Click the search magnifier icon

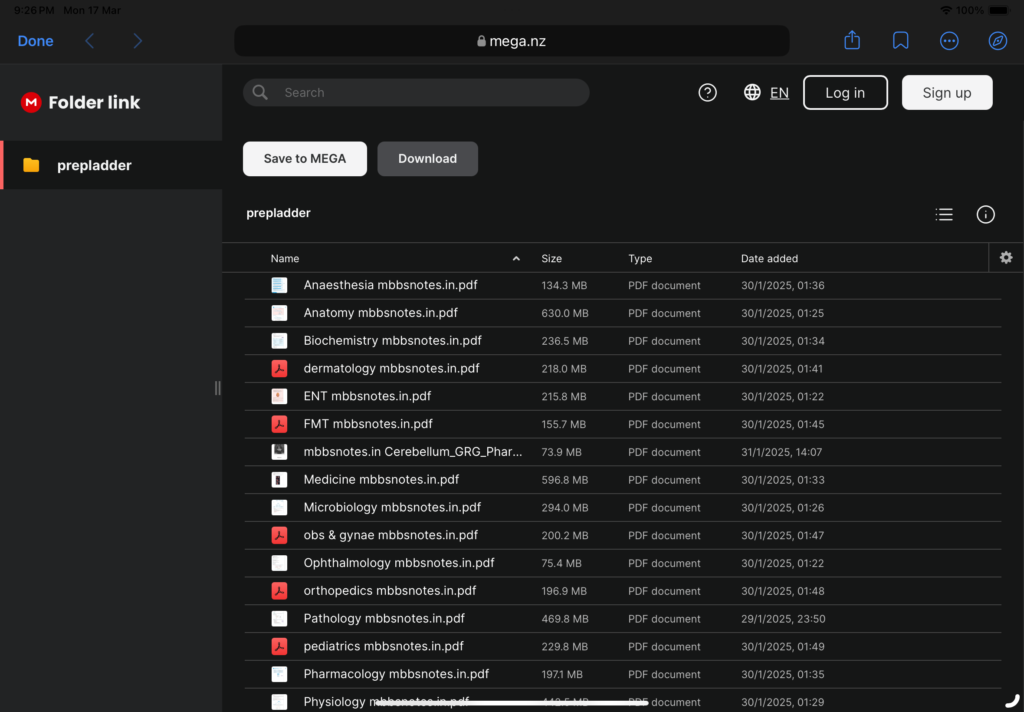260,93
